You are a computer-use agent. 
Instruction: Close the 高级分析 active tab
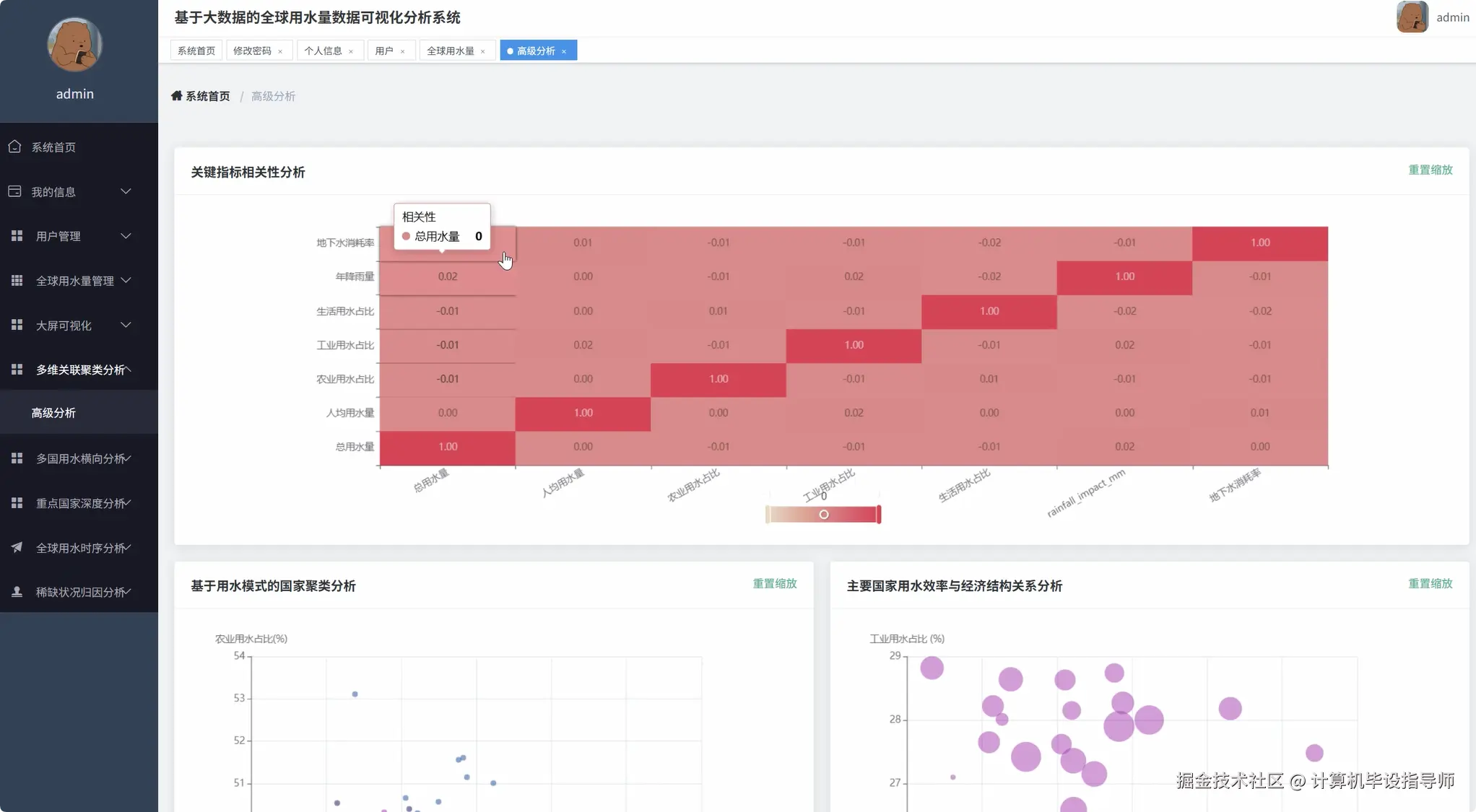pos(564,51)
